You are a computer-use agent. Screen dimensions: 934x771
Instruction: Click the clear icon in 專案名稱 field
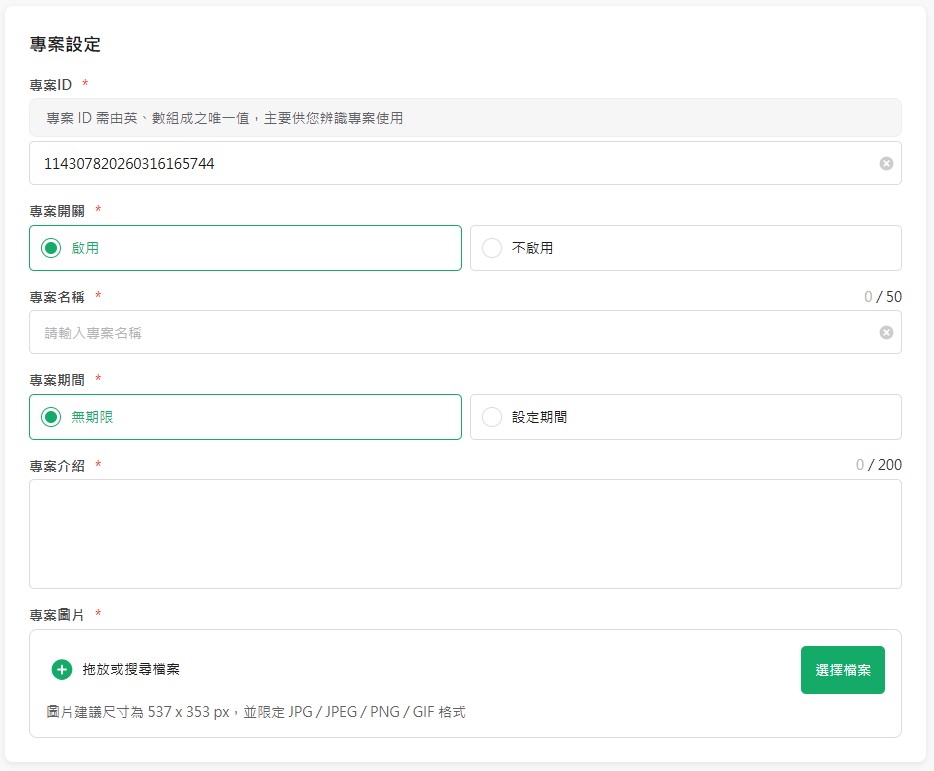coord(886,332)
